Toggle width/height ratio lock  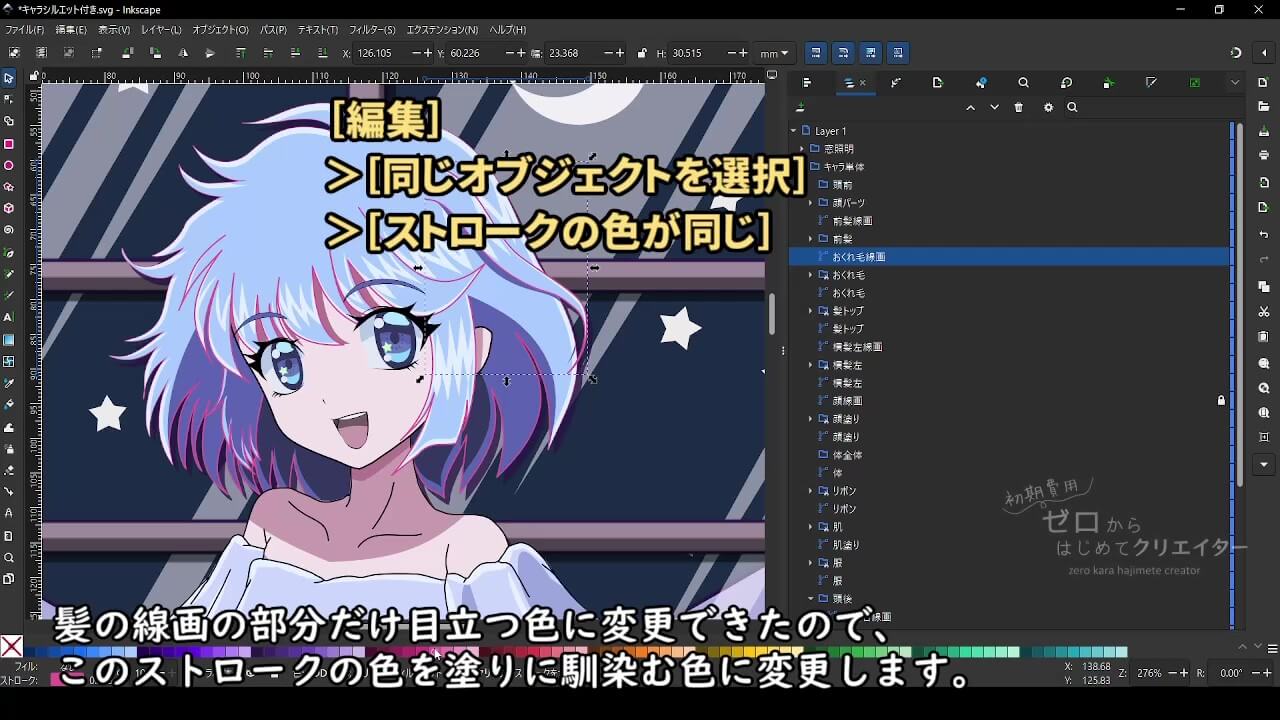click(x=641, y=53)
